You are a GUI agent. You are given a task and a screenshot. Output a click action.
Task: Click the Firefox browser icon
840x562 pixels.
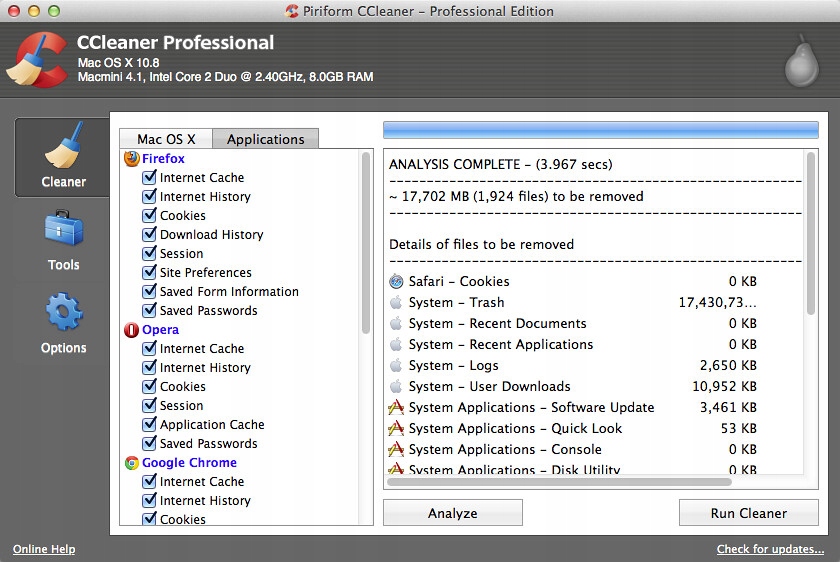pyautogui.click(x=131, y=159)
